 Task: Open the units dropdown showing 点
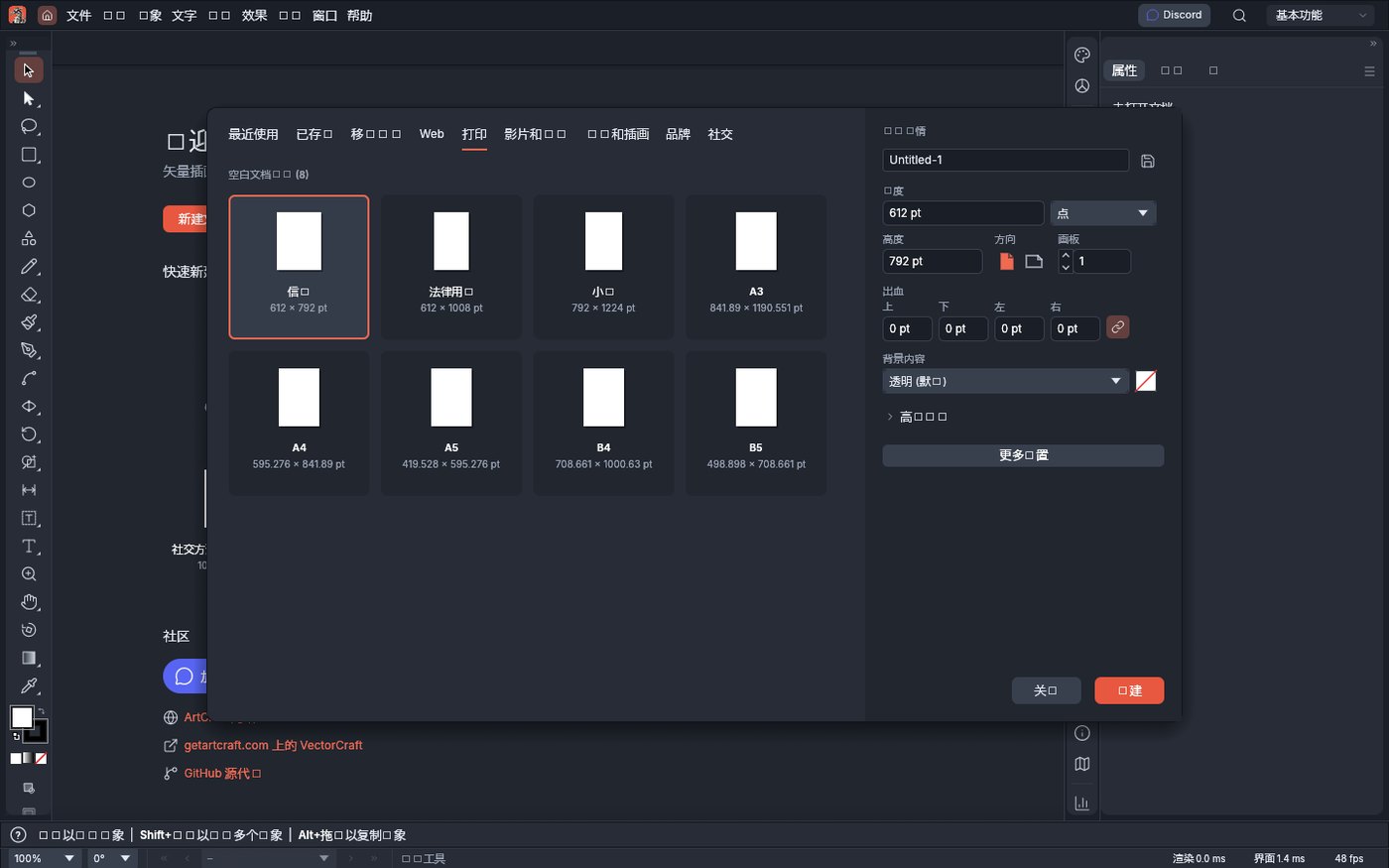click(x=1103, y=213)
